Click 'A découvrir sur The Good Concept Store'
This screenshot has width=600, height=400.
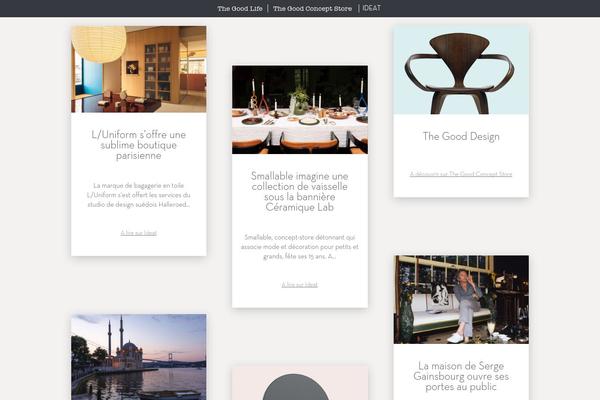461,174
